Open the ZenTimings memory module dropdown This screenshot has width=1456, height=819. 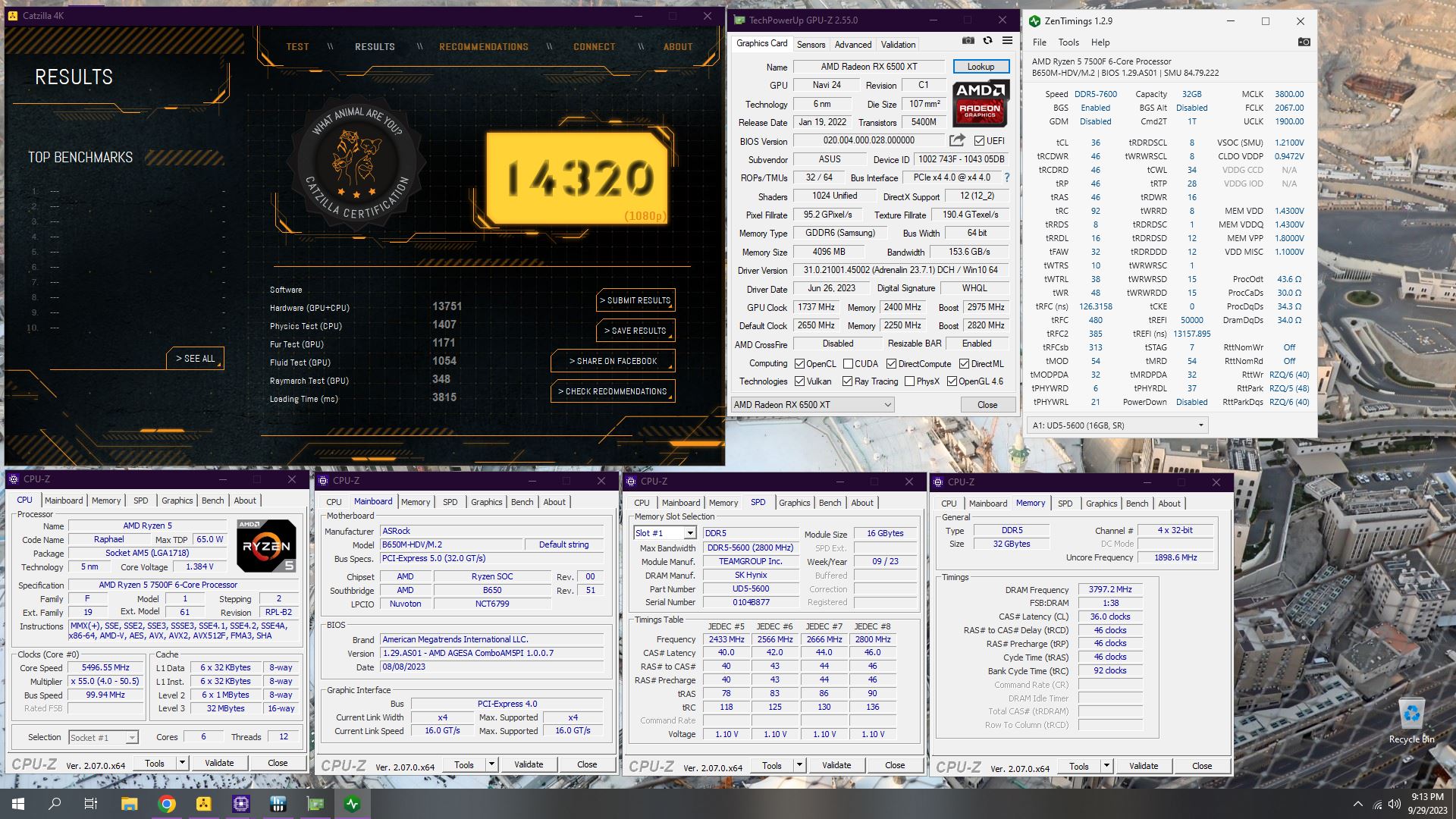[1117, 425]
